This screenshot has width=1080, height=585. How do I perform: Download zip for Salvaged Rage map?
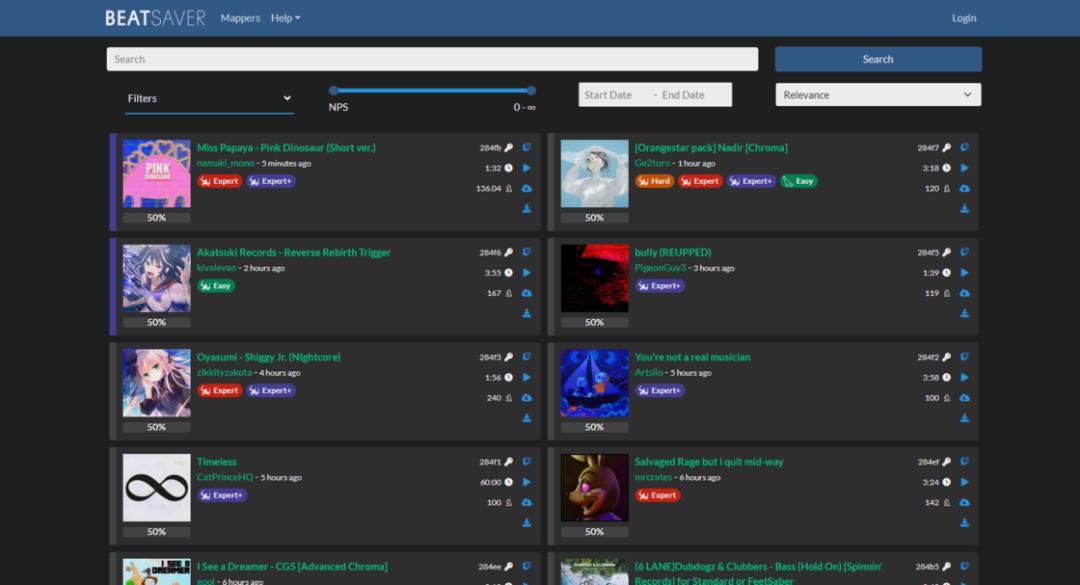pos(965,523)
